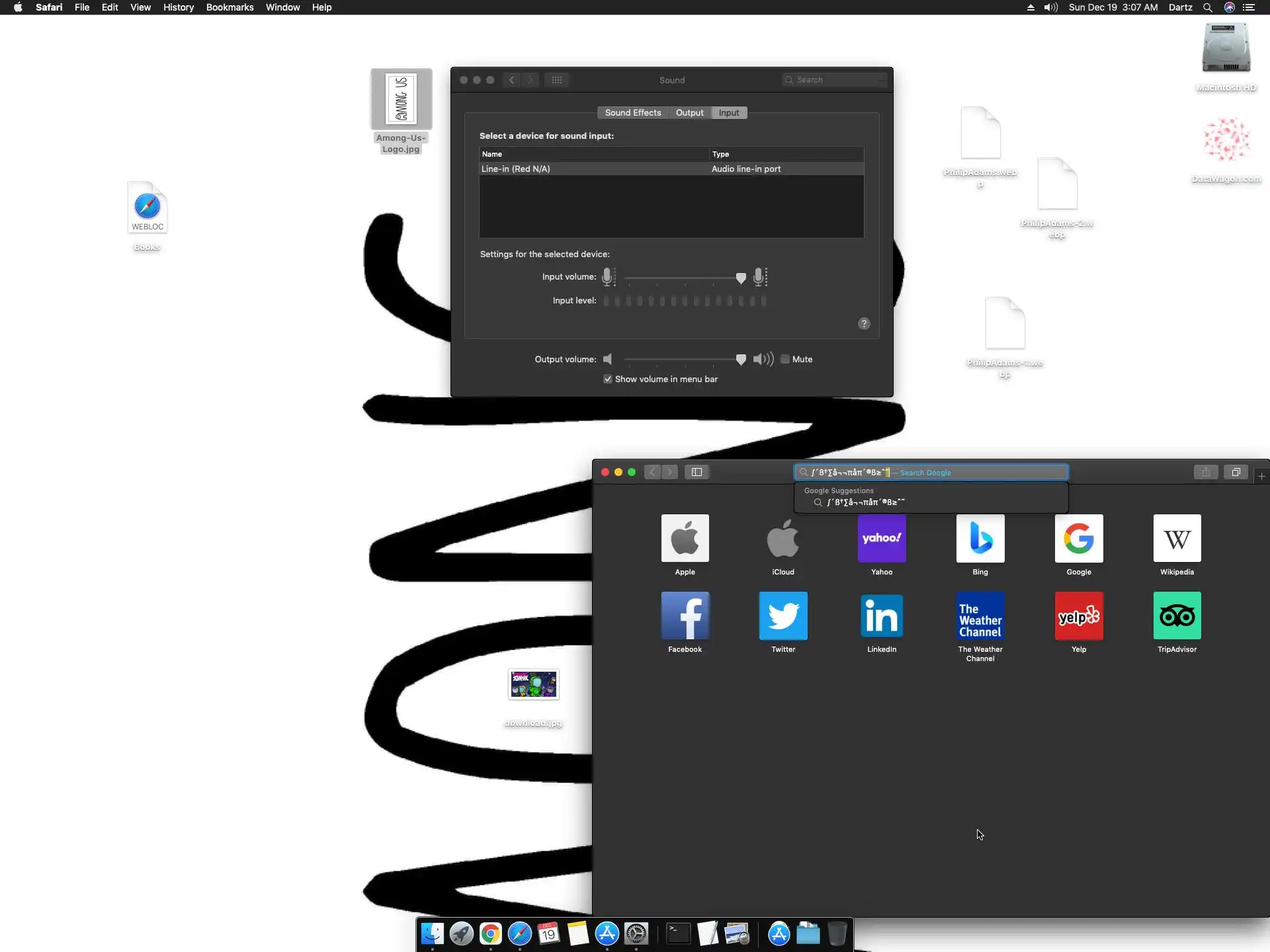Open the Bookmarks menu
The image size is (1270, 952).
pos(230,7)
